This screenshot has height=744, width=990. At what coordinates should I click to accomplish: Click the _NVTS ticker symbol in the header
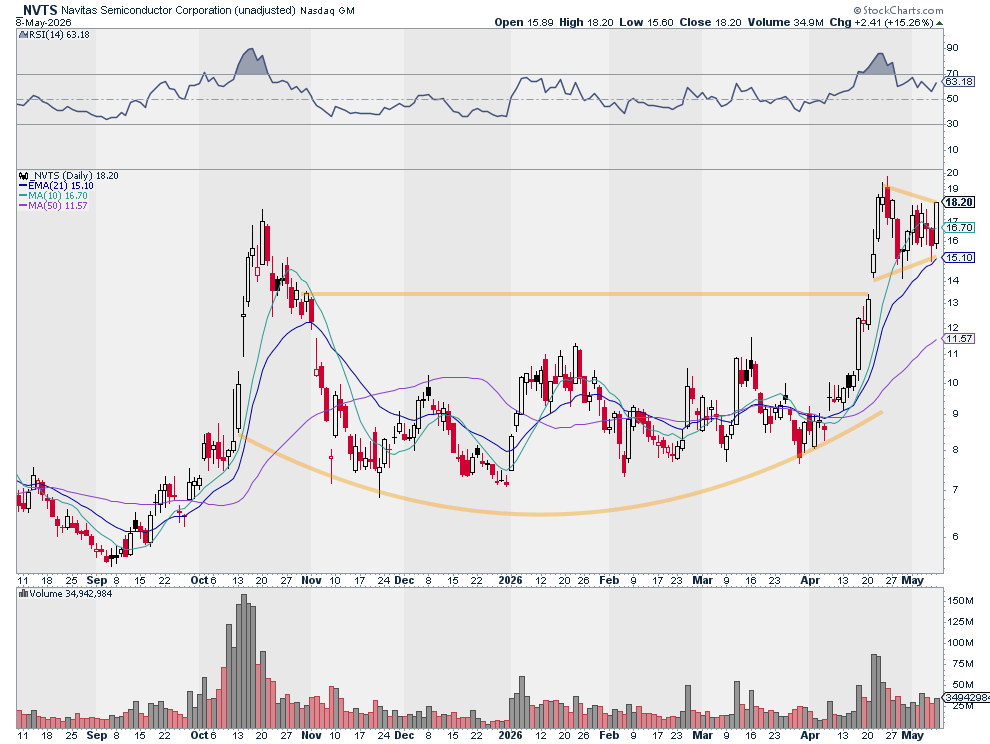click(x=37, y=10)
